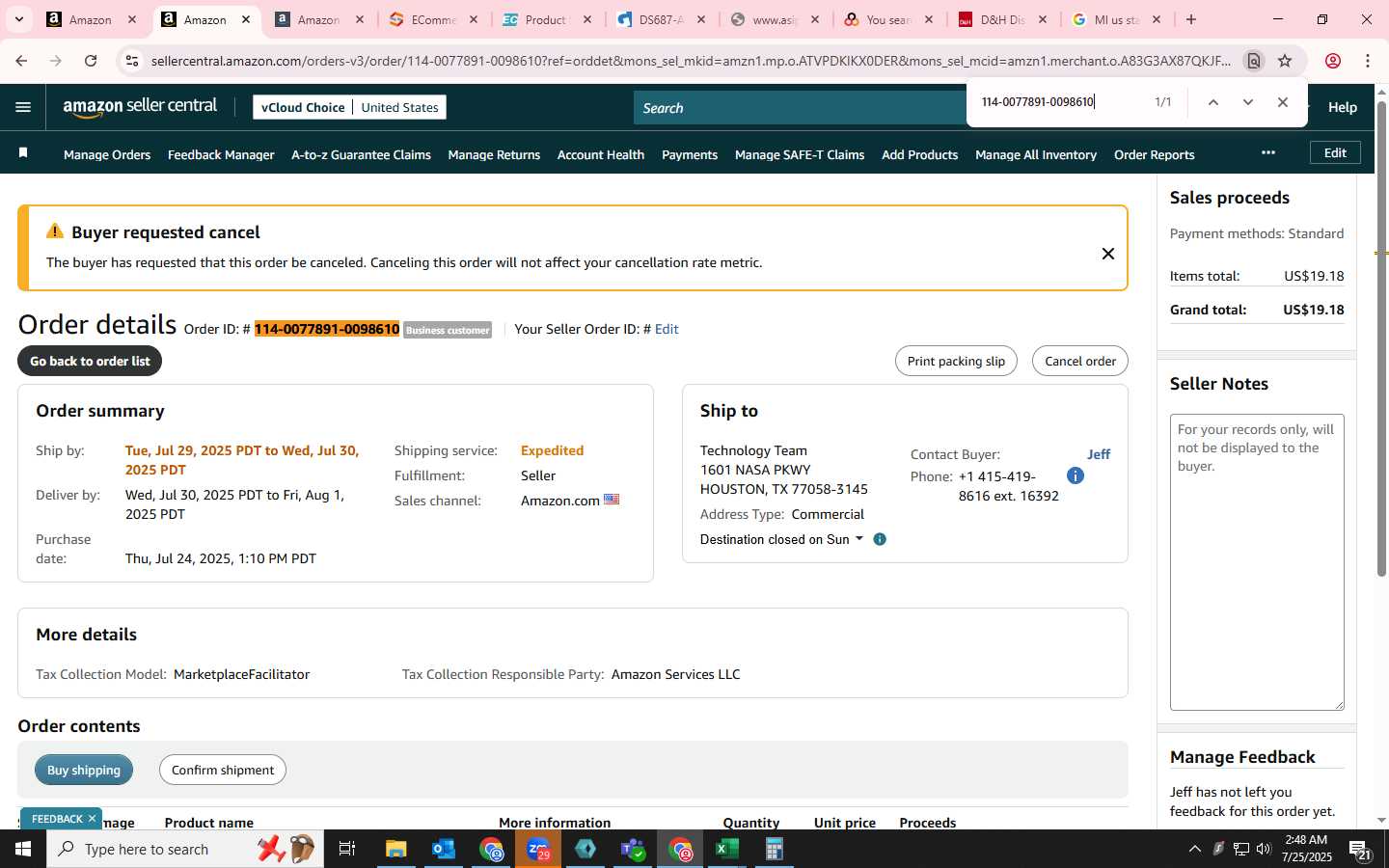
Task: Click Task View icon on taskbar
Action: [x=347, y=849]
